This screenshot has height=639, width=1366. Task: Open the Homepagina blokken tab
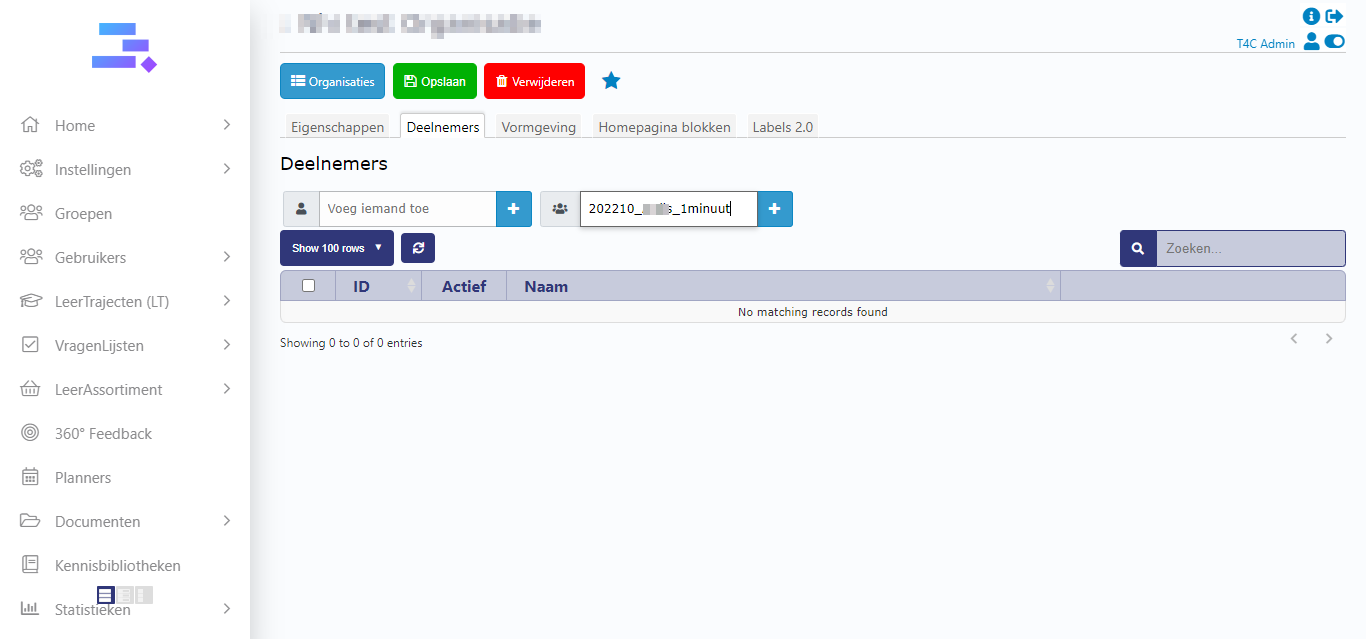[x=664, y=127]
